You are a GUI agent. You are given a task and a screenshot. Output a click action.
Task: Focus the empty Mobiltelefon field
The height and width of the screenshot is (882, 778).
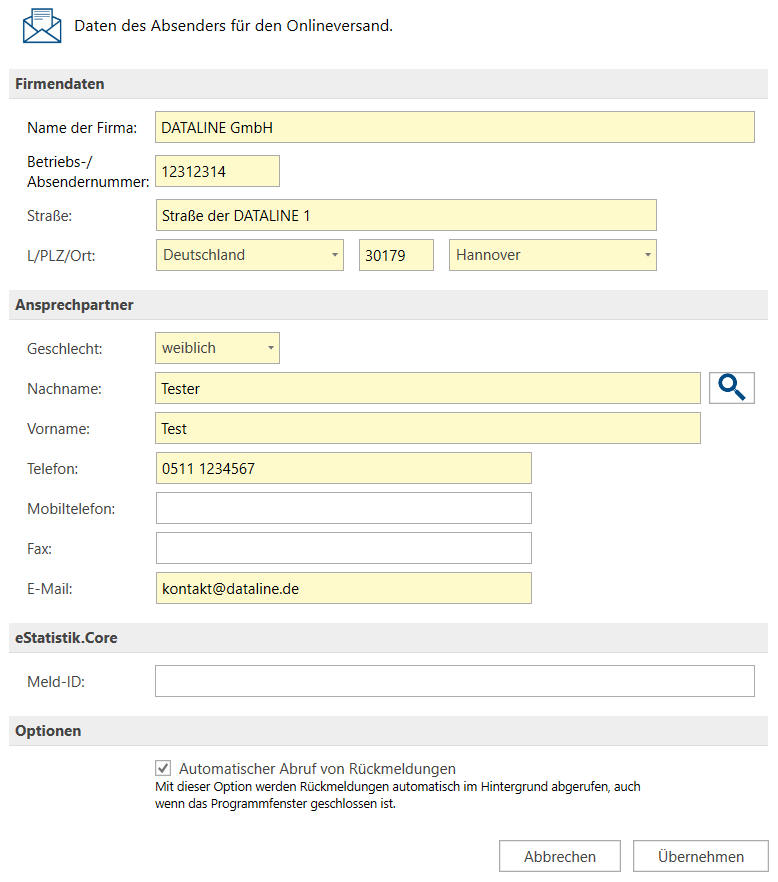(x=343, y=508)
